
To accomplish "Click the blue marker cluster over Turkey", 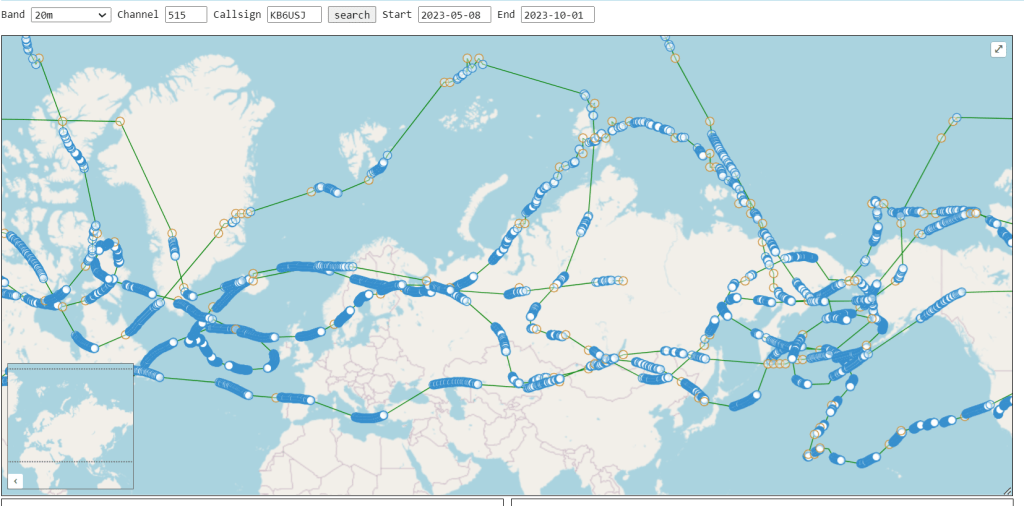I will click(455, 383).
